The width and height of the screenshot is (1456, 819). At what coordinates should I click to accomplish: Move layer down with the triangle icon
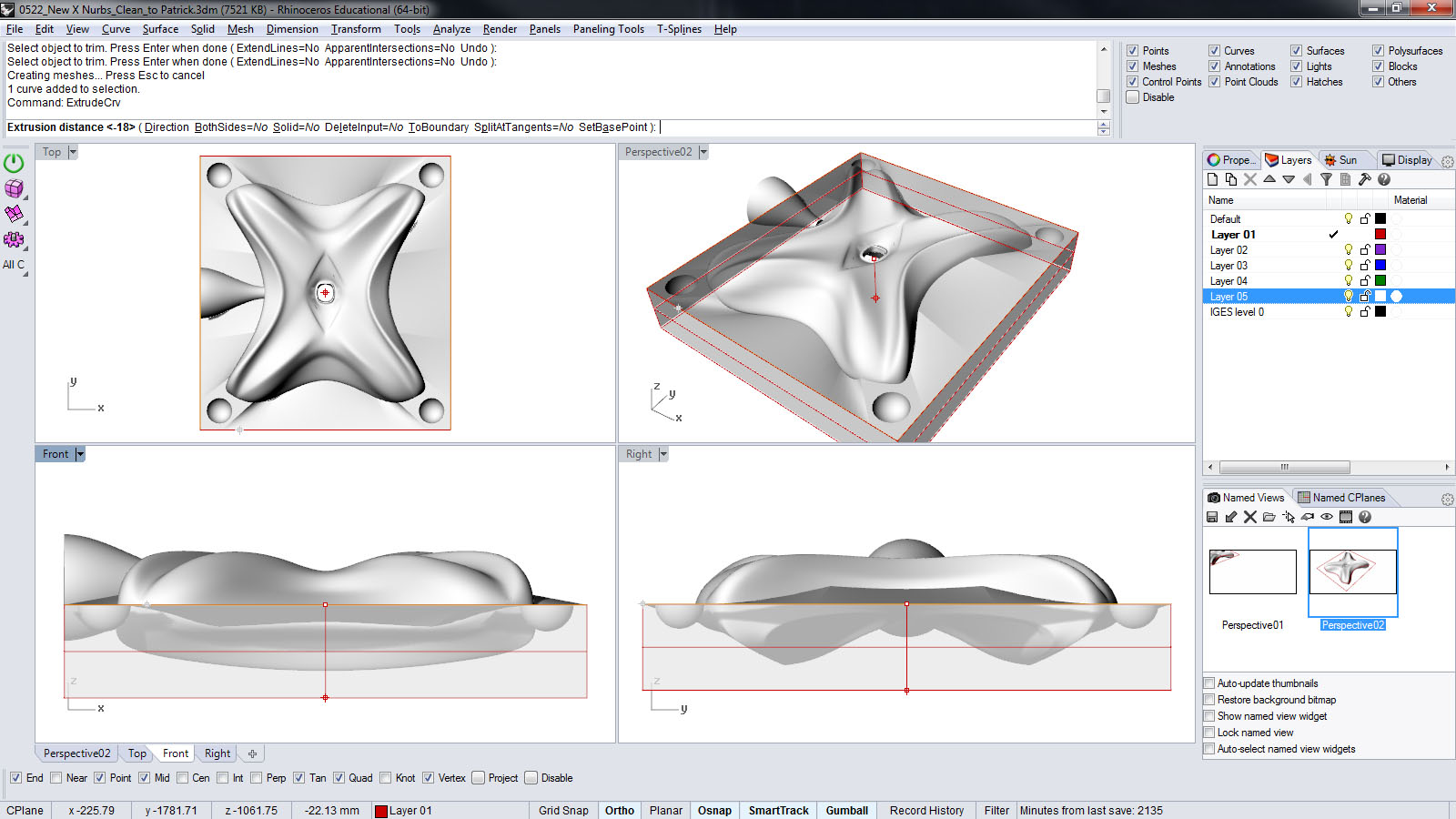coord(1289,179)
